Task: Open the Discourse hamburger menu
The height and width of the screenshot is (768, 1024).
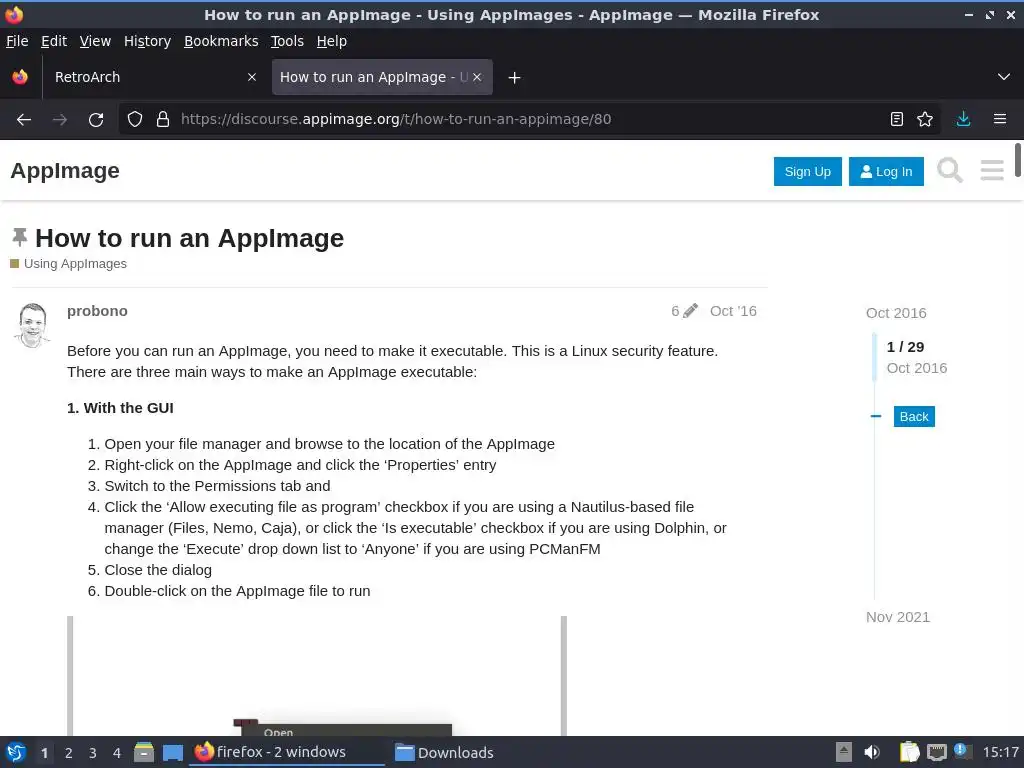Action: [x=991, y=171]
